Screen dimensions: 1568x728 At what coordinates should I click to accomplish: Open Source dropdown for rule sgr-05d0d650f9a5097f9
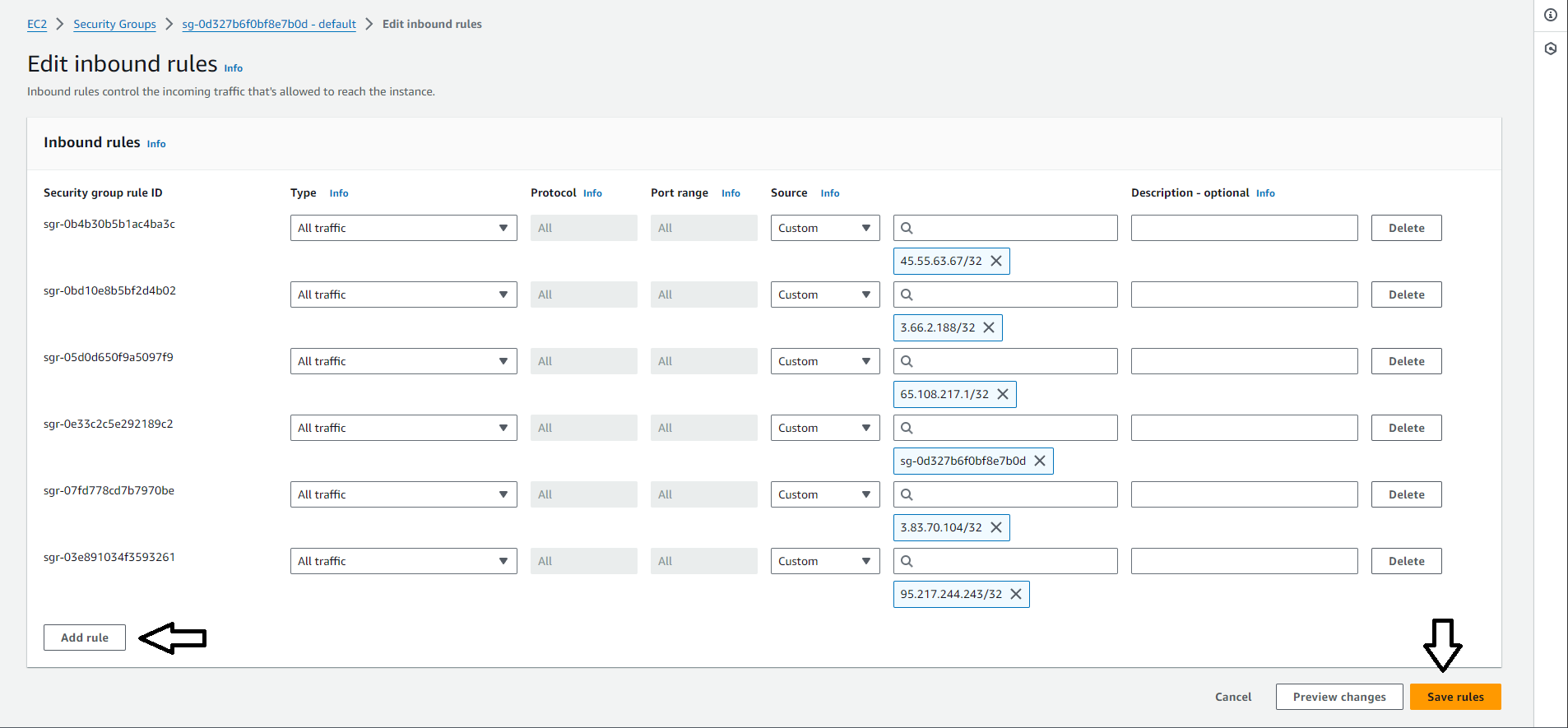click(x=825, y=361)
